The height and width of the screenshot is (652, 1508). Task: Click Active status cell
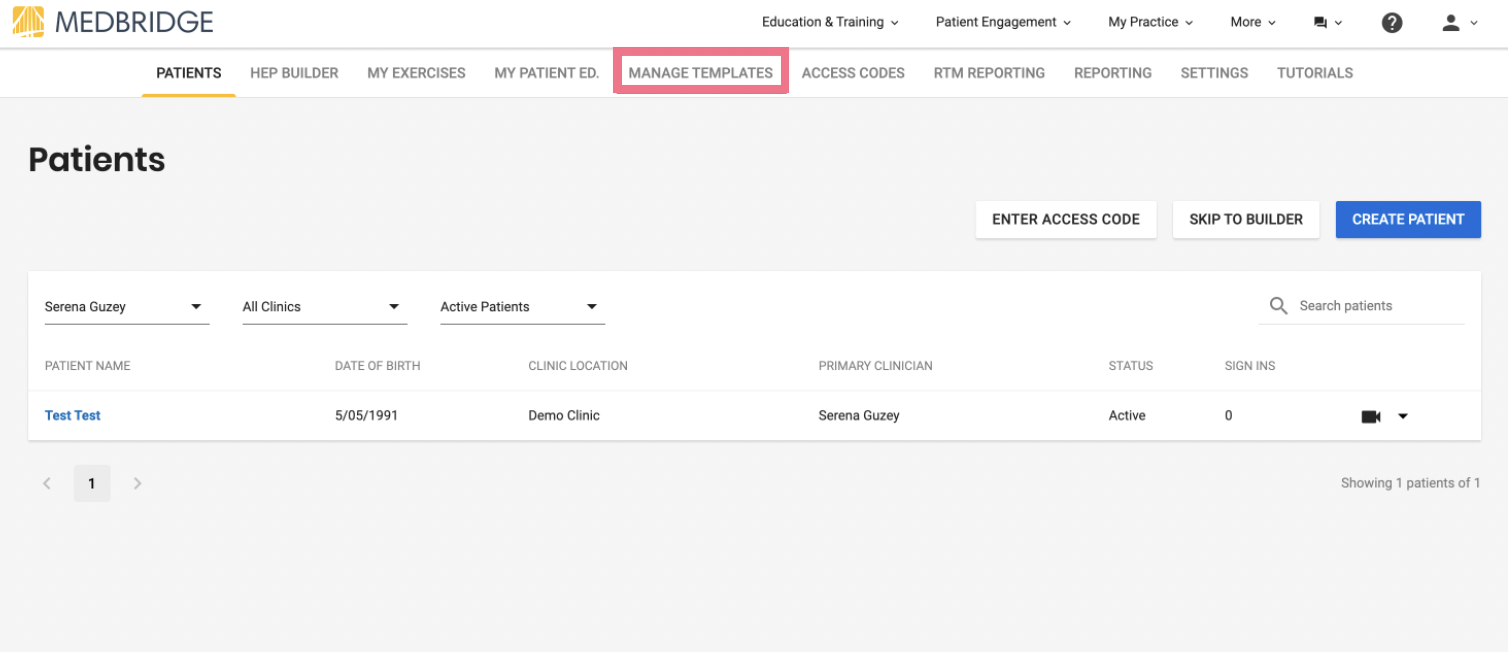[1127, 416]
